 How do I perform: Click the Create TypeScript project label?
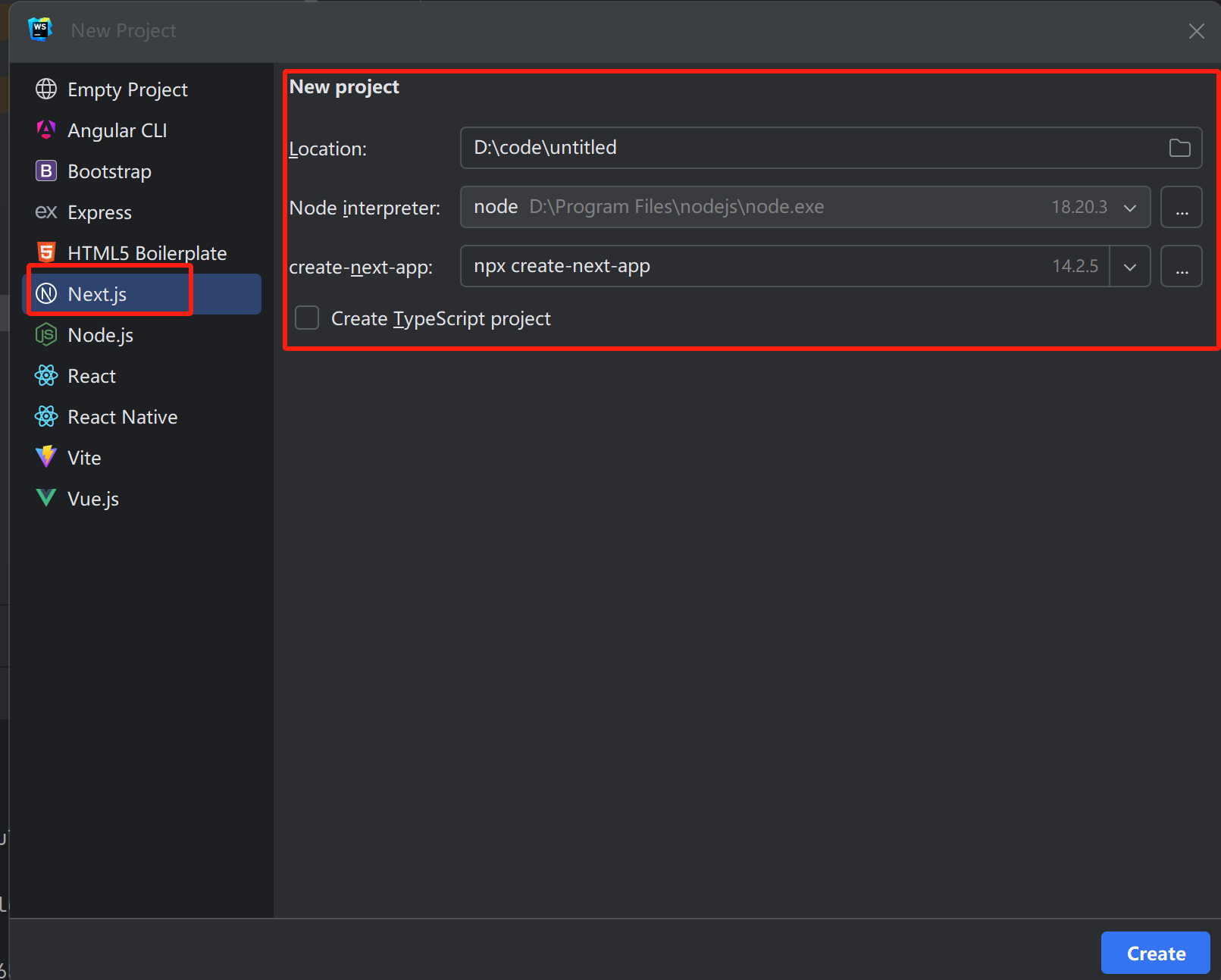click(441, 318)
